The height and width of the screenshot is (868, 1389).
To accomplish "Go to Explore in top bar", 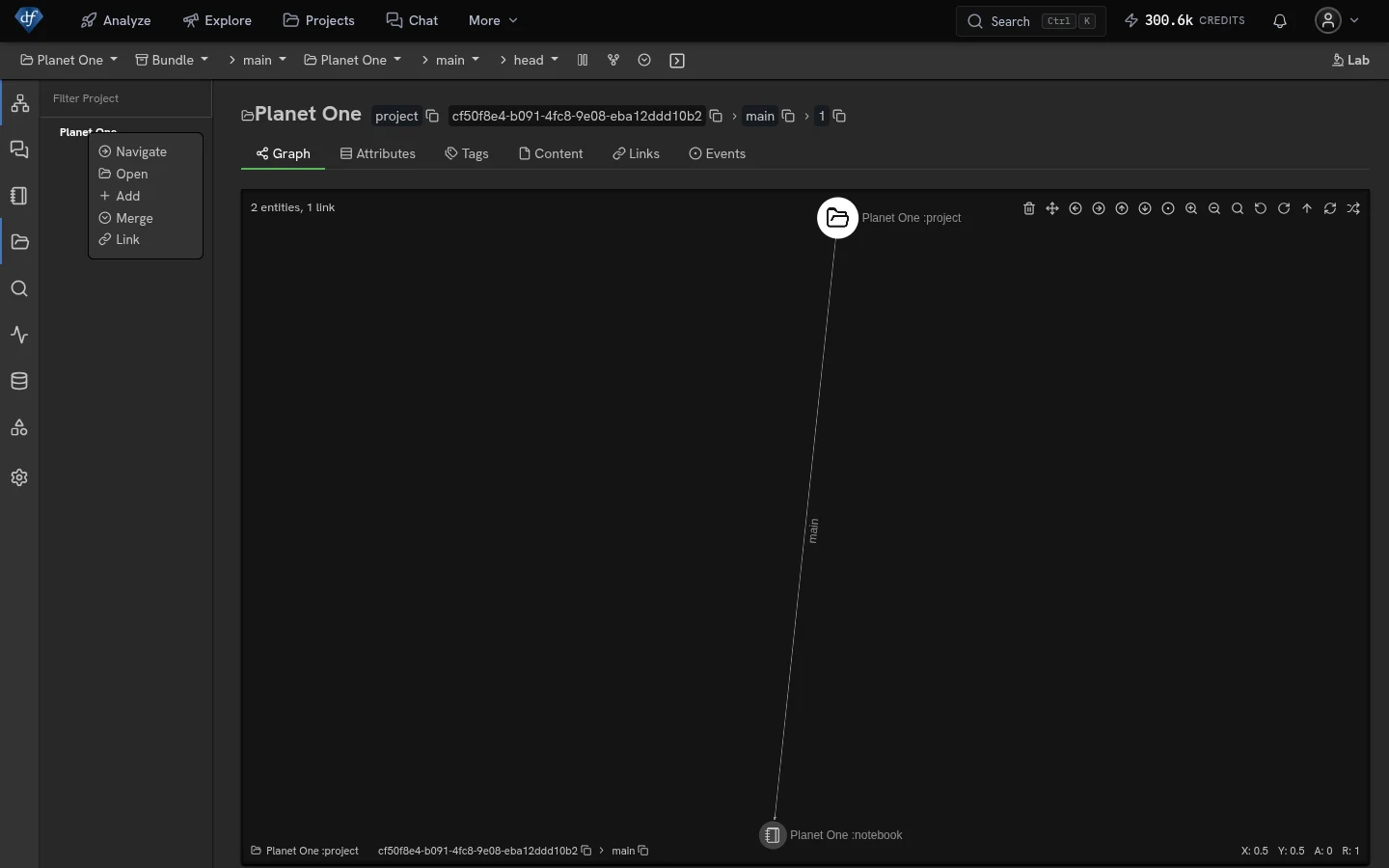I will 217,20.
